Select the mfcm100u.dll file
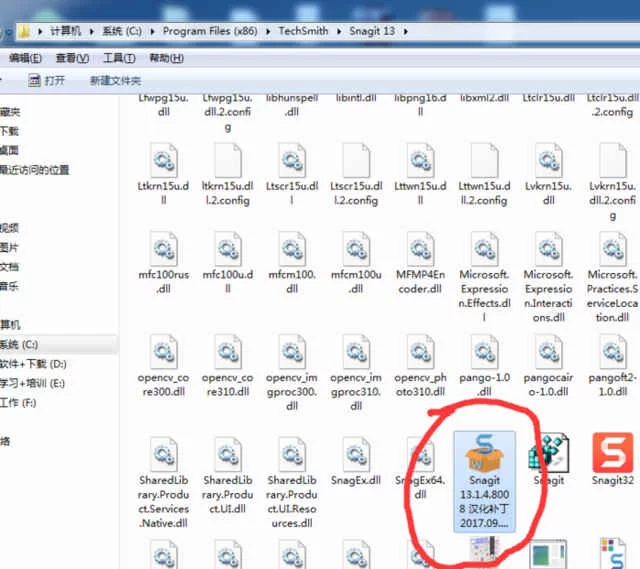 [x=356, y=263]
